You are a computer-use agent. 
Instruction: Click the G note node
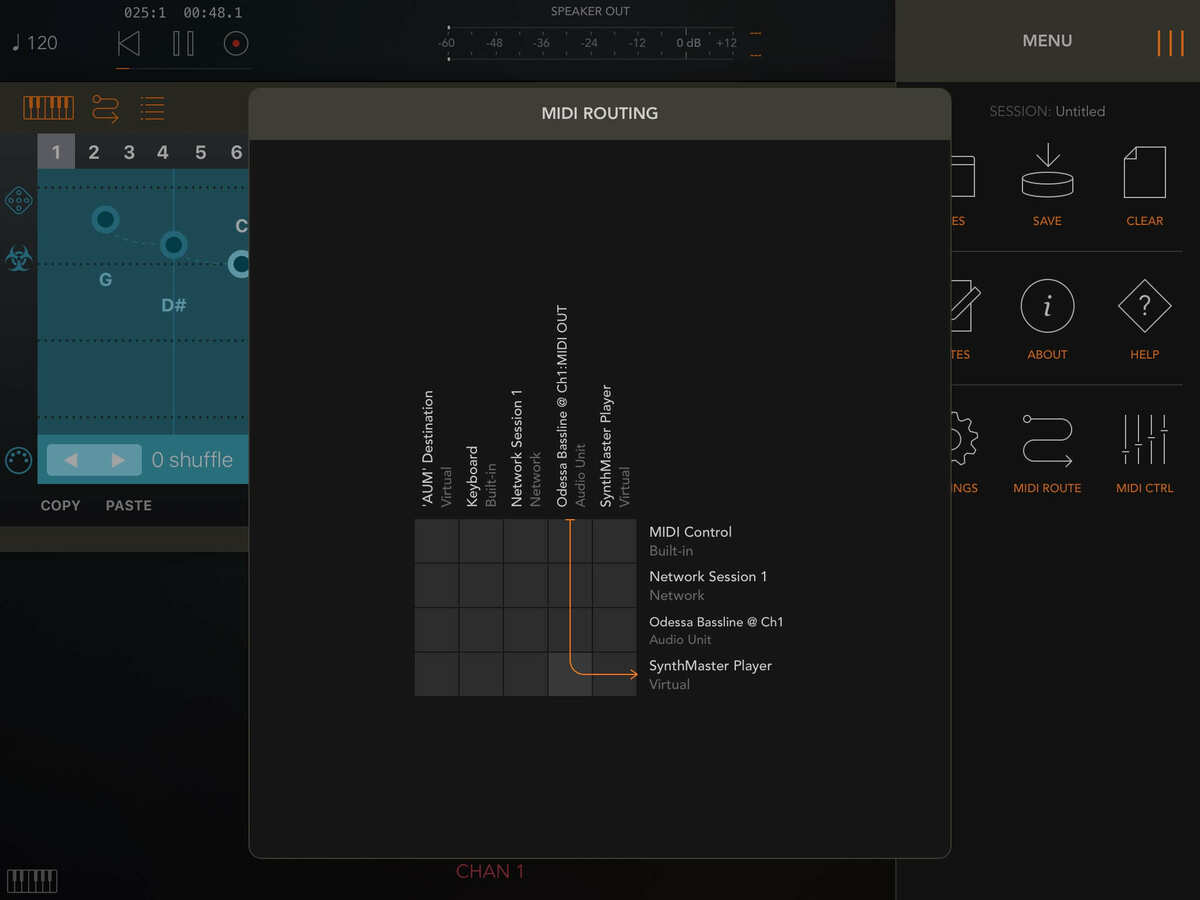pyautogui.click(x=105, y=220)
